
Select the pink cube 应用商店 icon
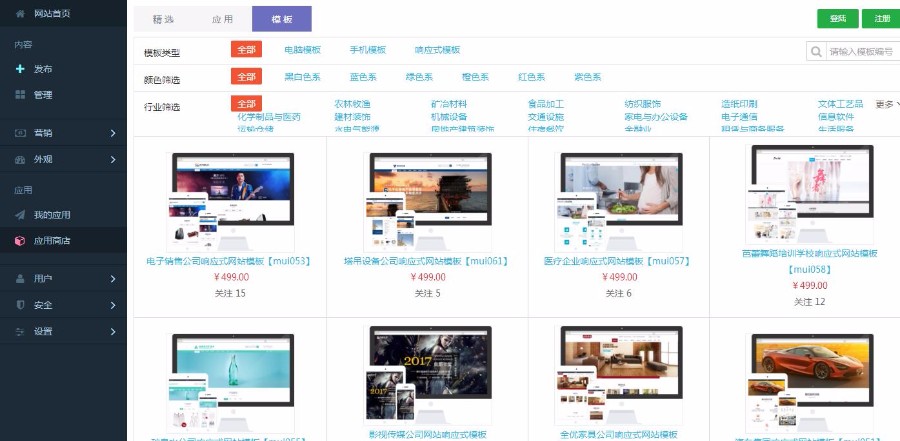(20, 241)
